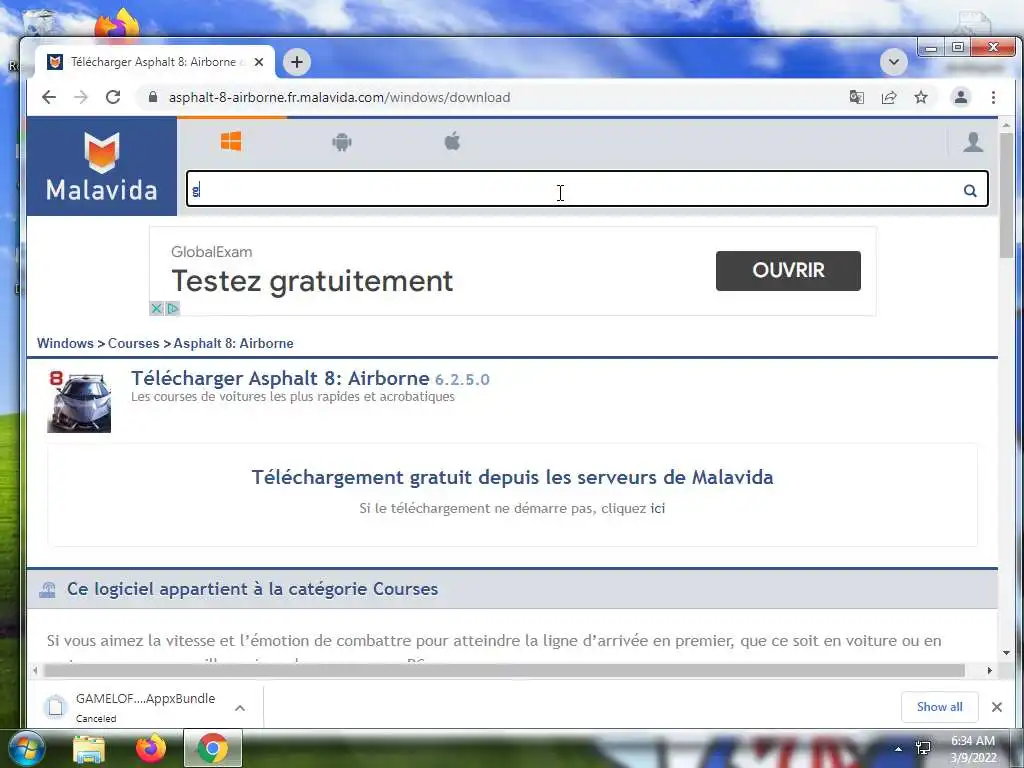The height and width of the screenshot is (768, 1024).
Task: Click the search magnifier icon
Action: pyautogui.click(x=970, y=190)
